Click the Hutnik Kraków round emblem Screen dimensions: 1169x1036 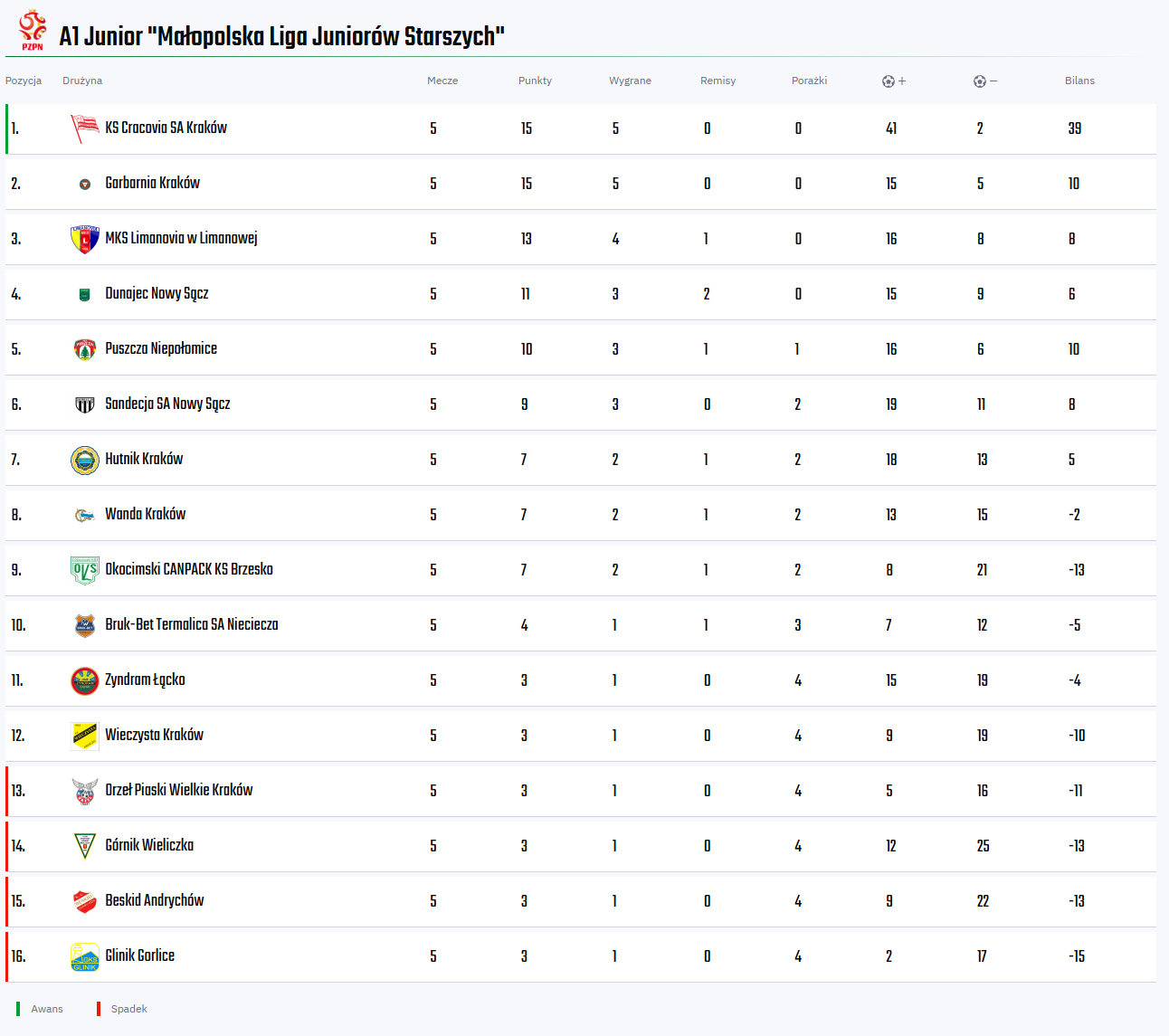[x=85, y=460]
